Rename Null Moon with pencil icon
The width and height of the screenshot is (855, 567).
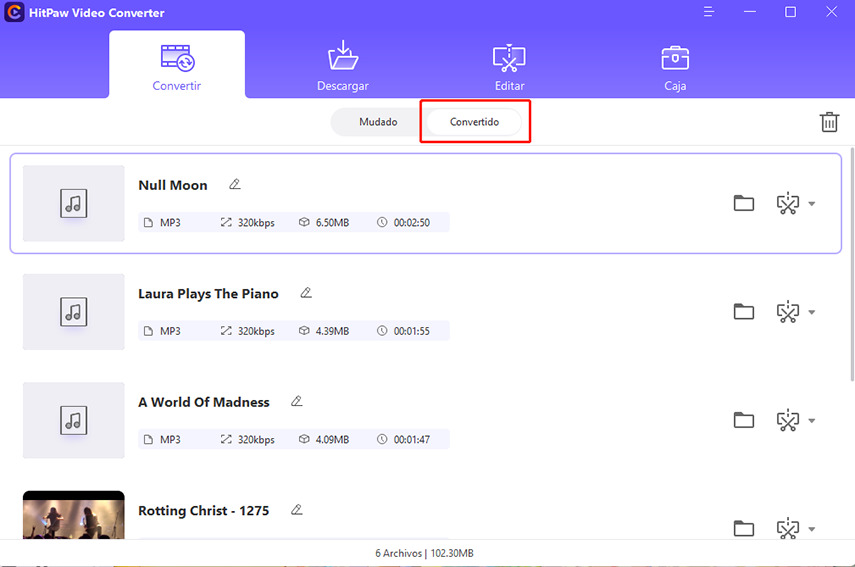tap(234, 184)
